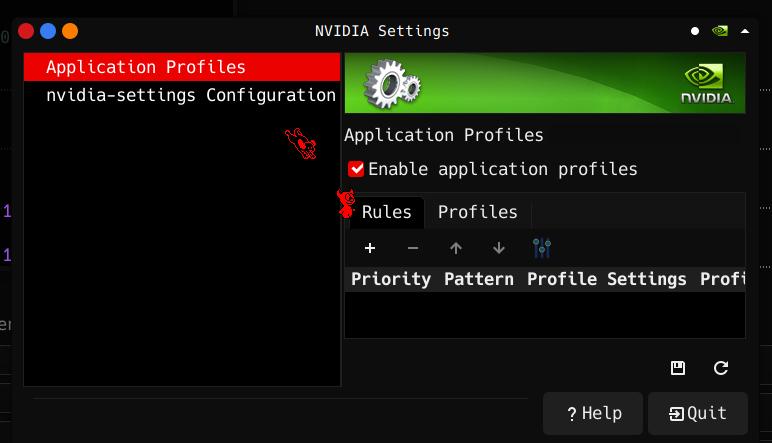Viewport: 772px width, 443px height.
Task: Open the rule editor sliders icon
Action: coord(542,248)
